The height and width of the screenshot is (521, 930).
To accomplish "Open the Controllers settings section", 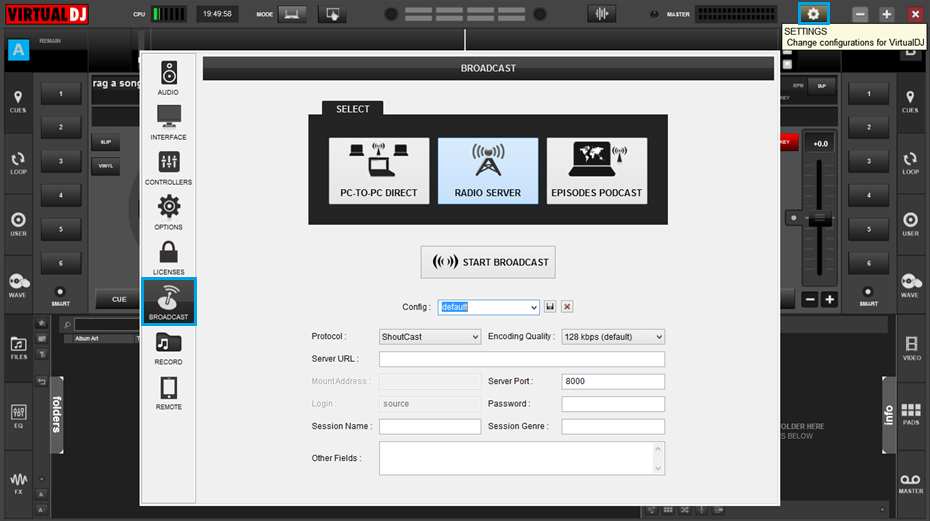I will pyautogui.click(x=168, y=168).
